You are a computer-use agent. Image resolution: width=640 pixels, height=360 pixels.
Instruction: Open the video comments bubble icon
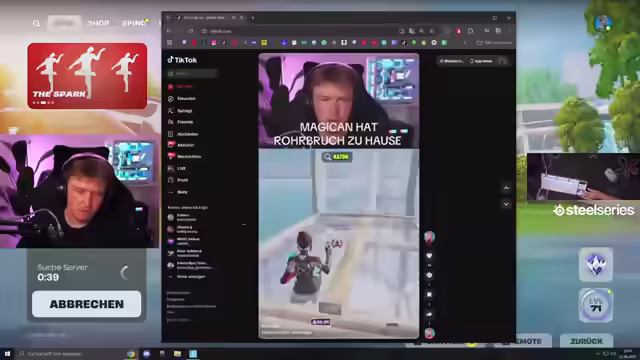(x=429, y=275)
